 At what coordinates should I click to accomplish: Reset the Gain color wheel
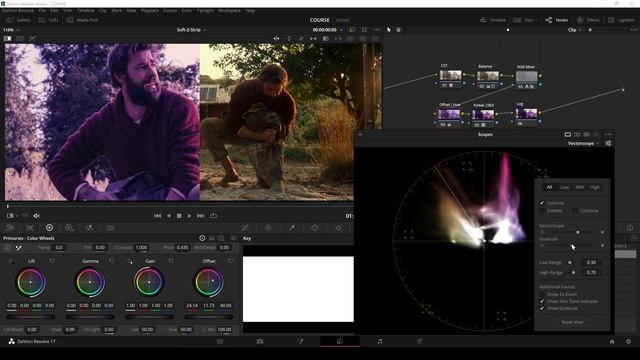(171, 261)
